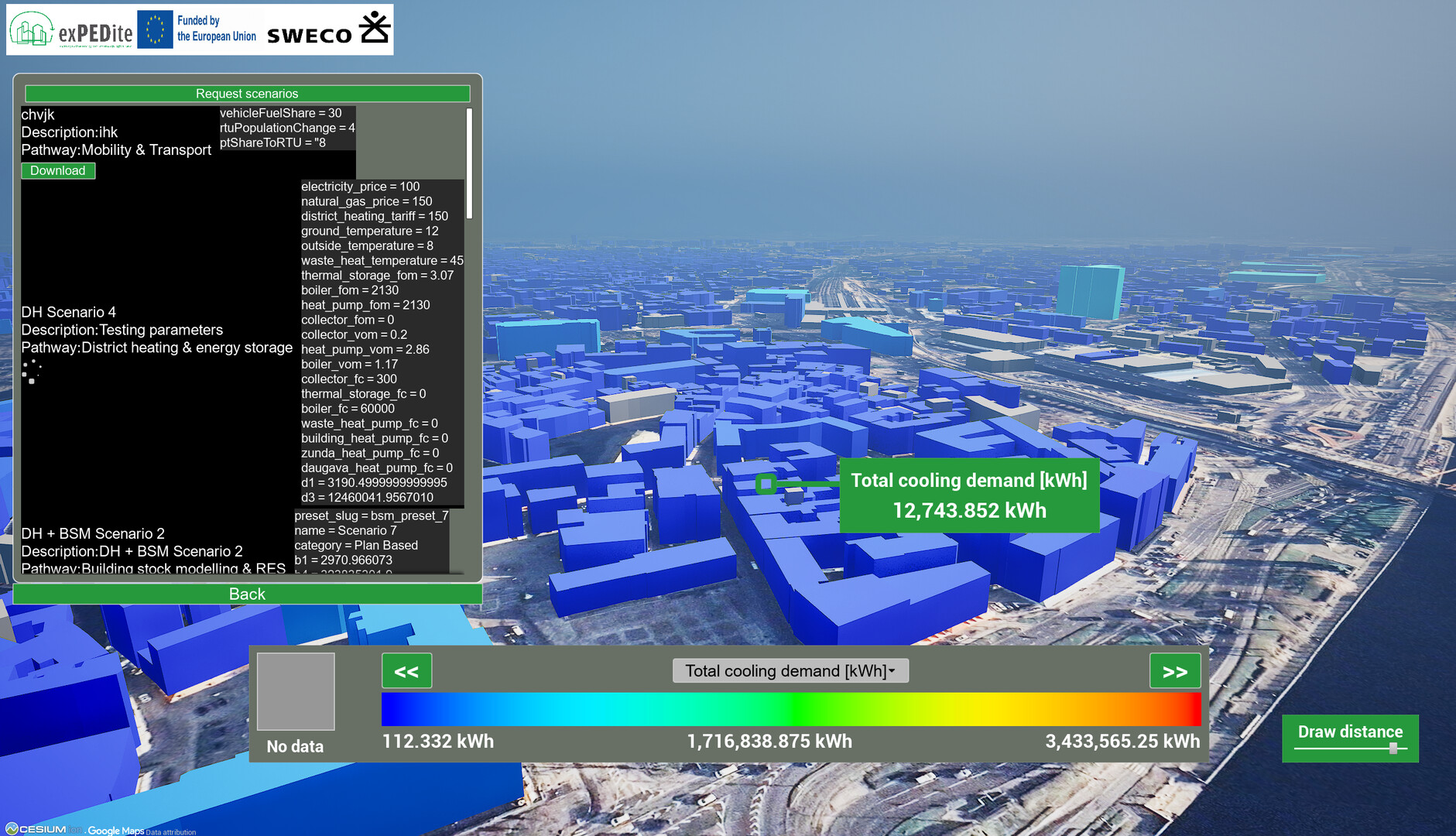Viewport: 1456px width, 836px height.
Task: Click 'waste_heat_temperature = 45' parameter
Action: (x=382, y=261)
